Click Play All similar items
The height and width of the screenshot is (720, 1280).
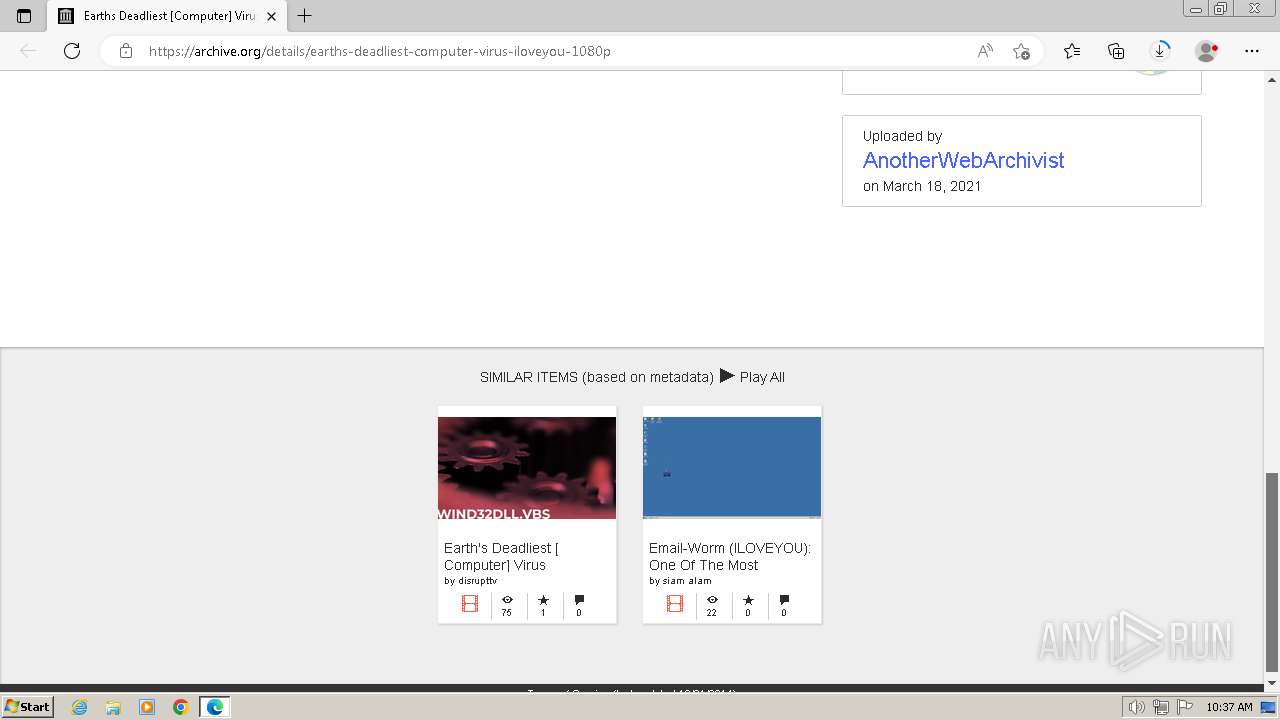pyautogui.click(x=752, y=376)
